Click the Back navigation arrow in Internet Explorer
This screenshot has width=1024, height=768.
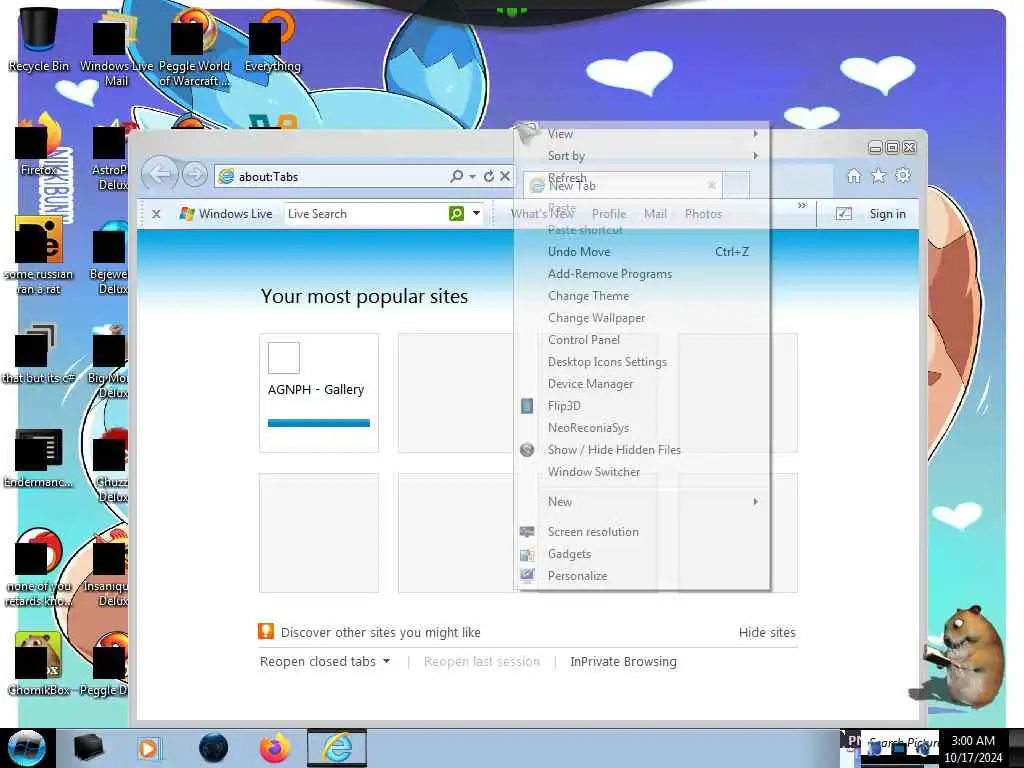coord(160,174)
